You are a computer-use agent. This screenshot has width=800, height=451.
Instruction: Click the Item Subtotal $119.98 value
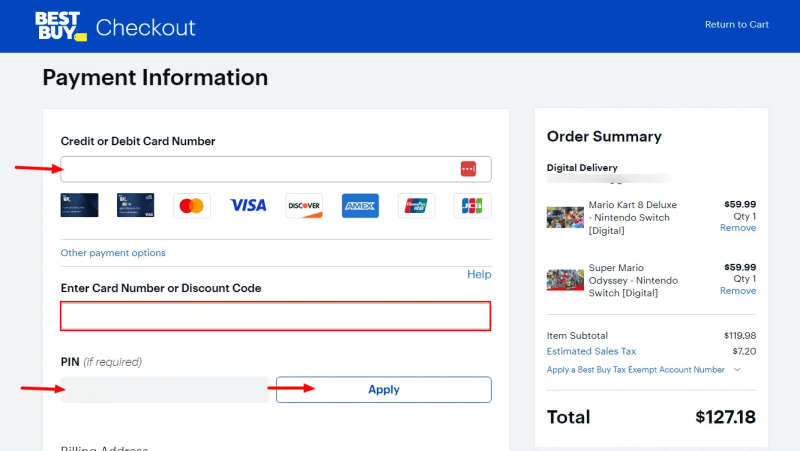(x=740, y=336)
